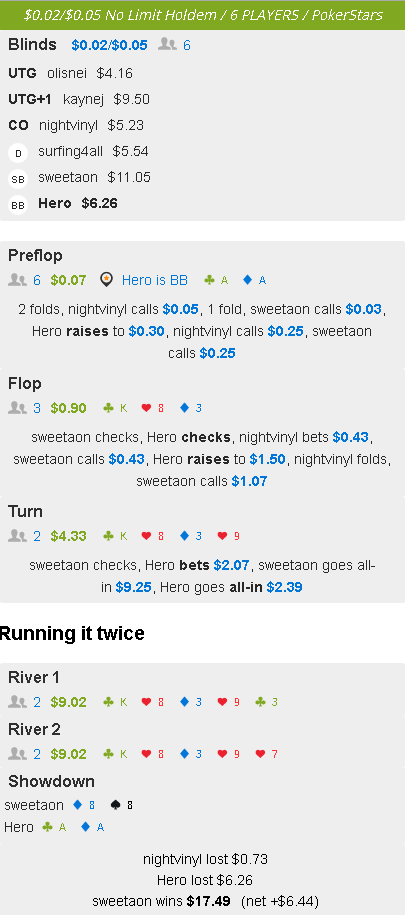Click the dealer button icon beside surfing4all
Viewport: 405px width, 915px height.
tap(18, 153)
